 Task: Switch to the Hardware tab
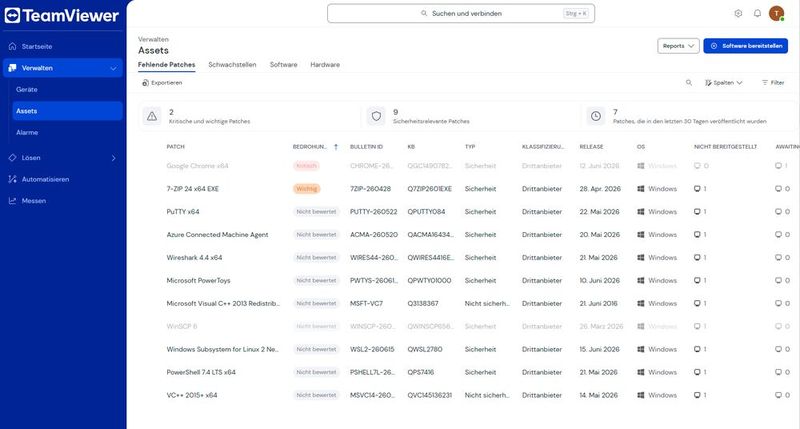pyautogui.click(x=325, y=65)
